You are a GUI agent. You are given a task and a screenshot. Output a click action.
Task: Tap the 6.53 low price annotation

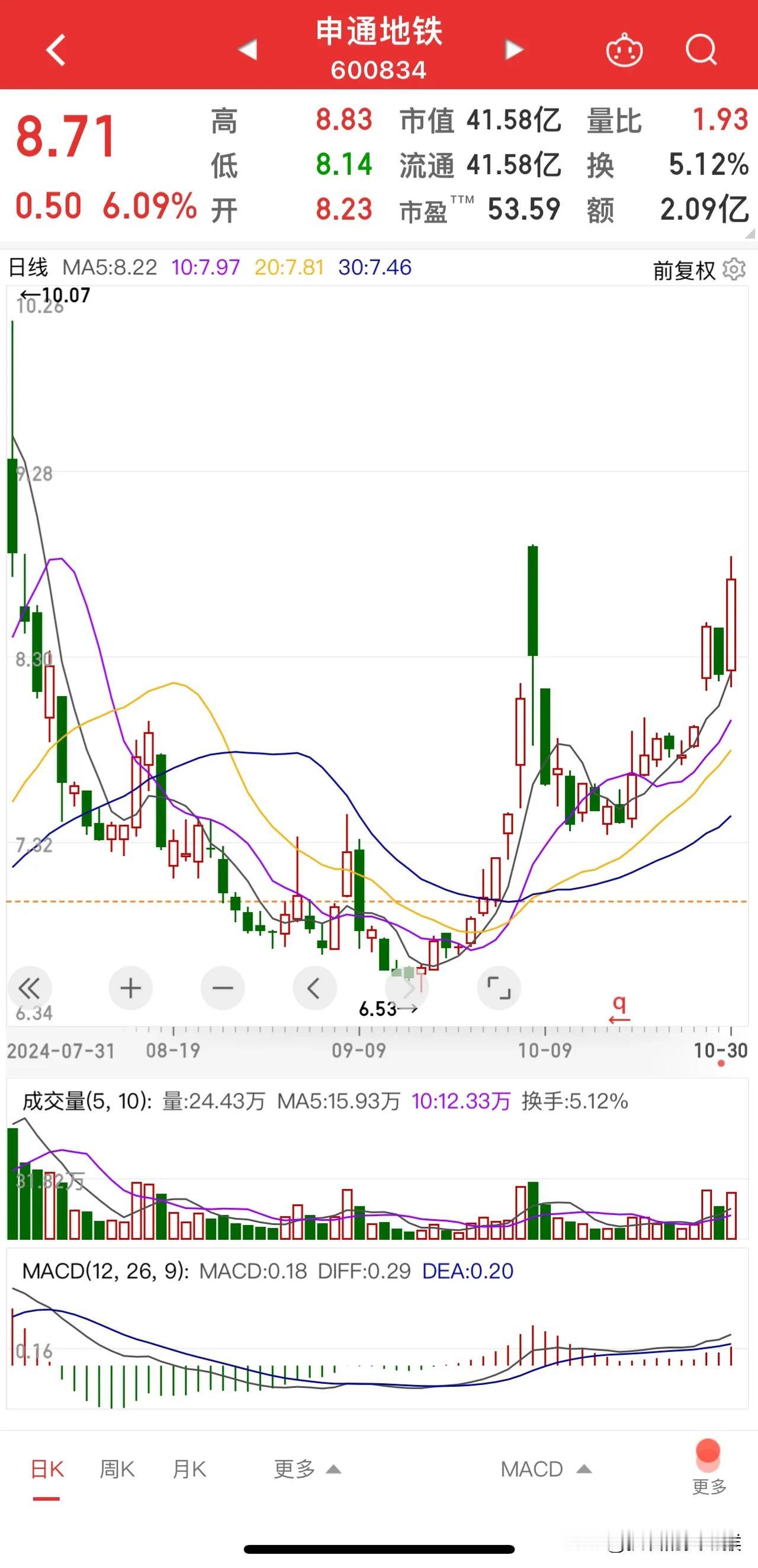coord(387,1009)
